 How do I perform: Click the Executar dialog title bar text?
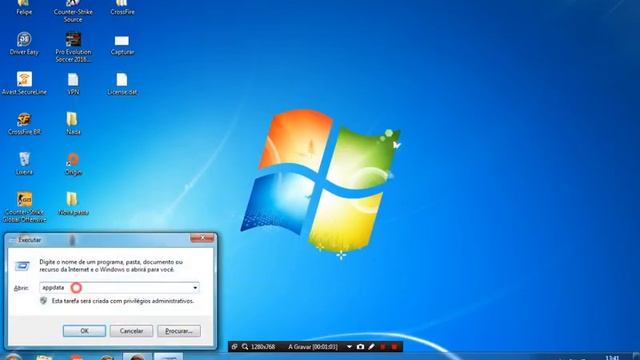coord(30,240)
